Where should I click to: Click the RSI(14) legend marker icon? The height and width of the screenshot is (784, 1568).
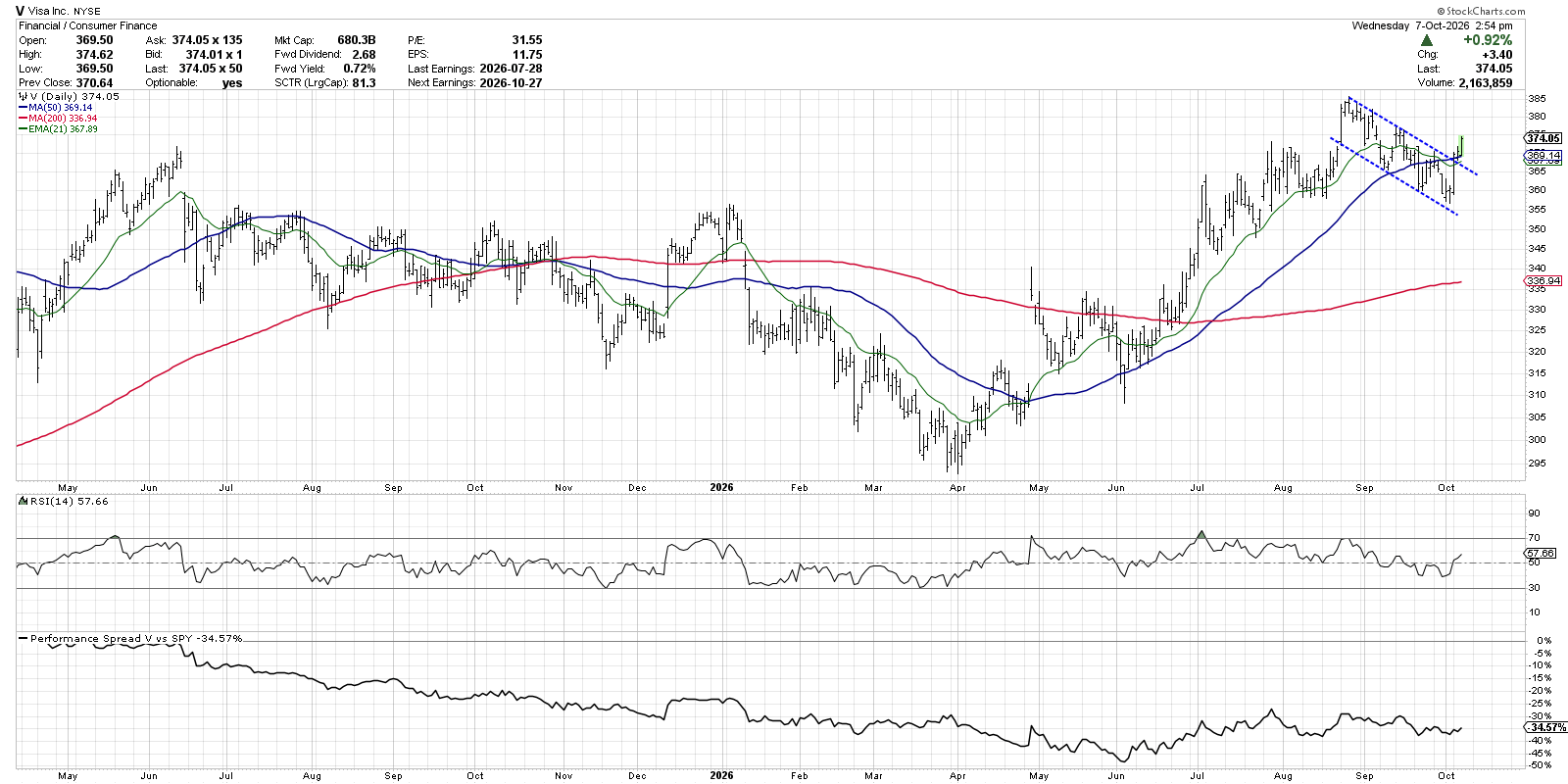click(x=24, y=501)
